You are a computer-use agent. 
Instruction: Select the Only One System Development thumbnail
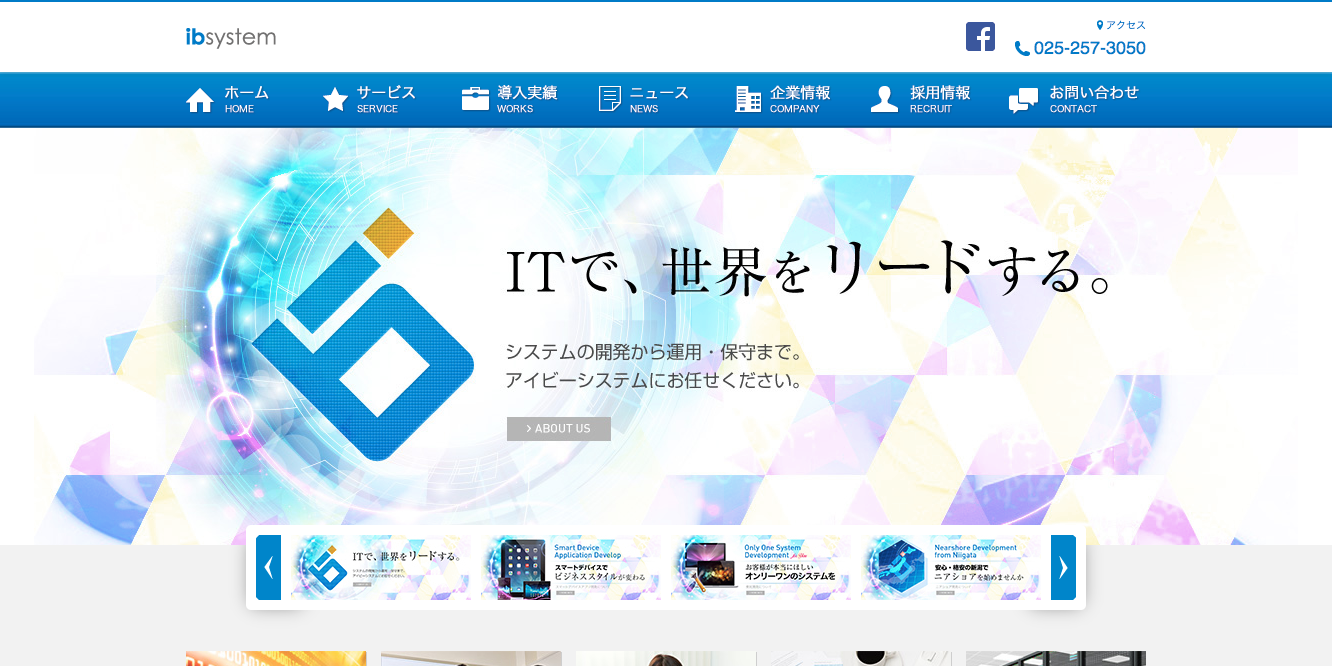click(761, 567)
